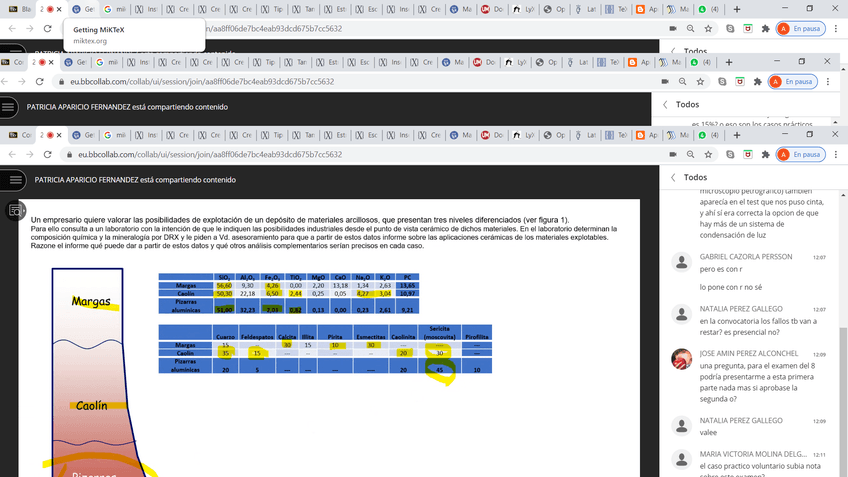The image size is (848, 477).
Task: Click 'Todos' chat heading in front window
Action: coord(695,177)
